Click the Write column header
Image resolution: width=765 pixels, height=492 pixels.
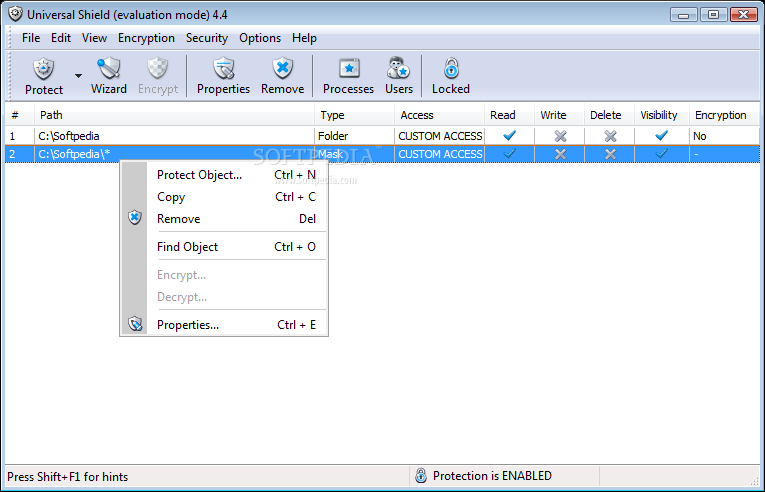tap(559, 115)
